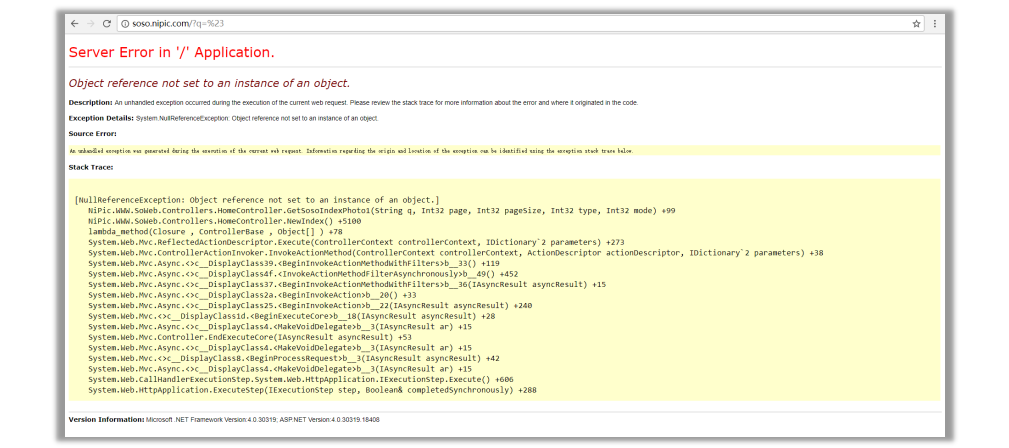Click the DisplayClass39 b__33() +119 line
1009x448 pixels.
point(294,263)
